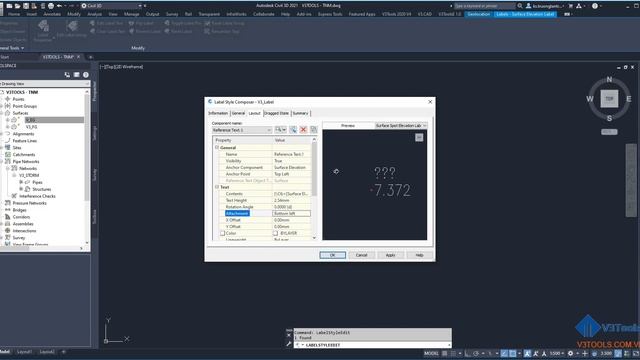The width and height of the screenshot is (640, 360).
Task: Switch to the Dragged State tab
Action: 276,113
